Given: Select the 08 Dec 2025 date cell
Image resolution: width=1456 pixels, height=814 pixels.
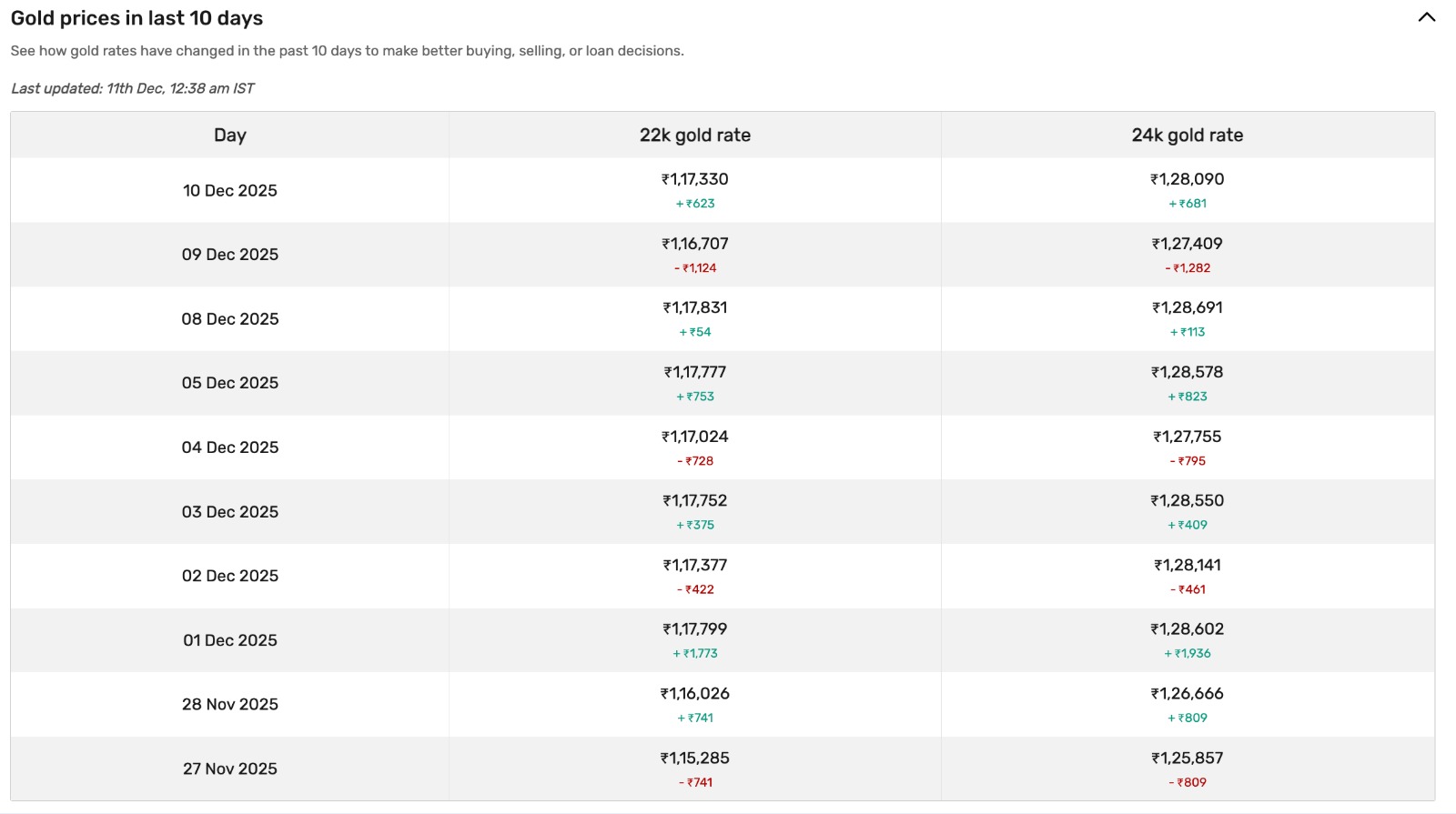Looking at the screenshot, I should pos(230,319).
